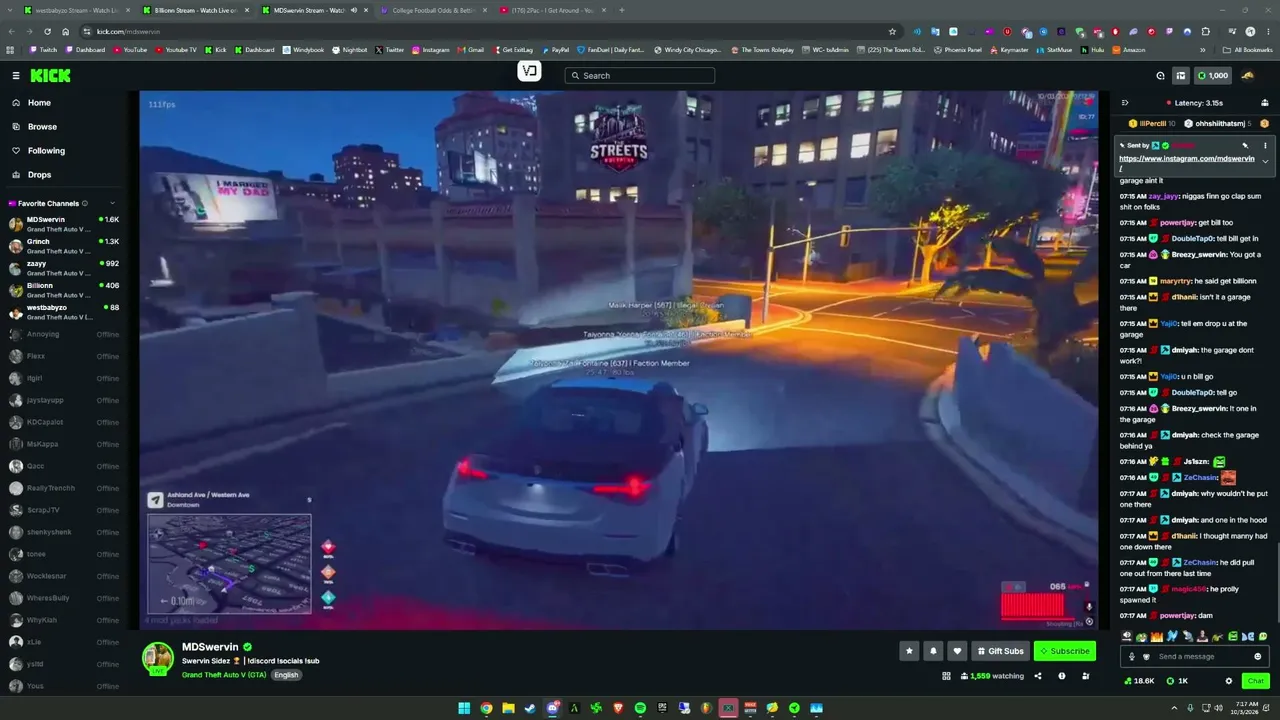The image size is (1280, 720).
Task: Open the emoji picker in chat box
Action: 1258,656
